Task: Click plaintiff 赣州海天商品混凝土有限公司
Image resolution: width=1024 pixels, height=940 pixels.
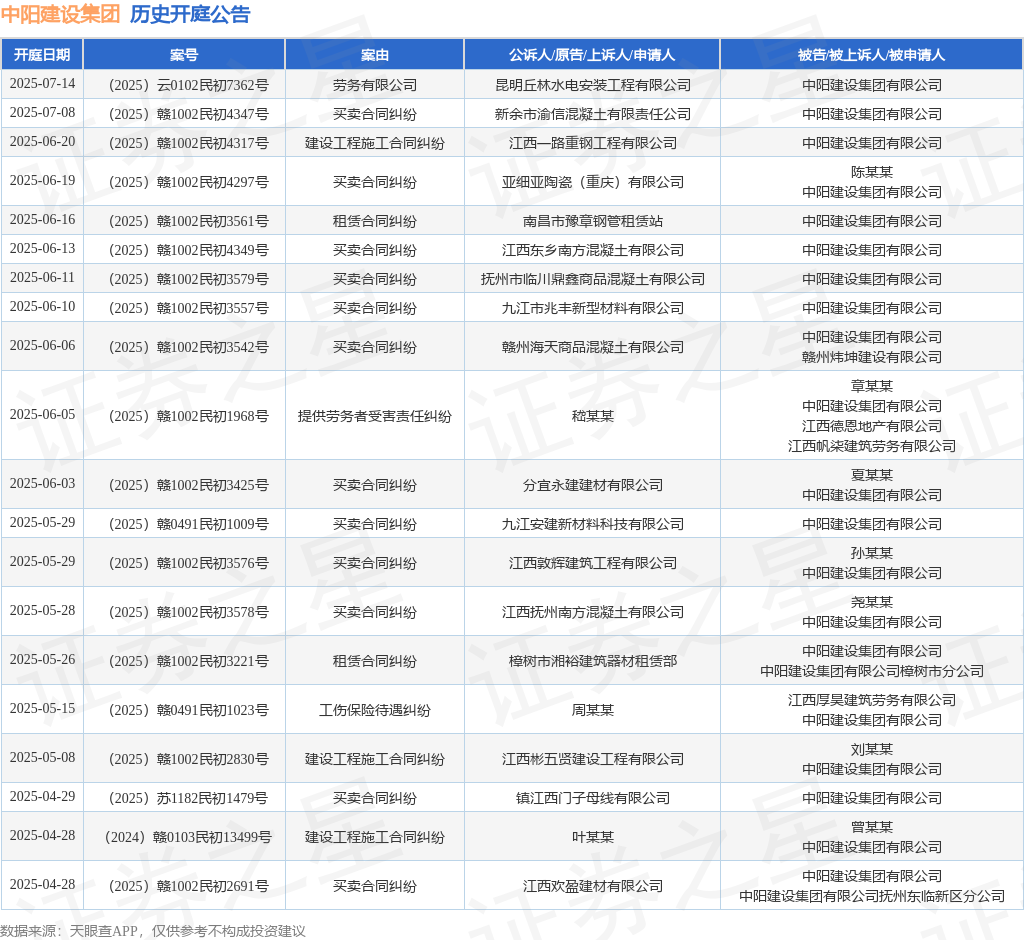Action: pos(592,347)
